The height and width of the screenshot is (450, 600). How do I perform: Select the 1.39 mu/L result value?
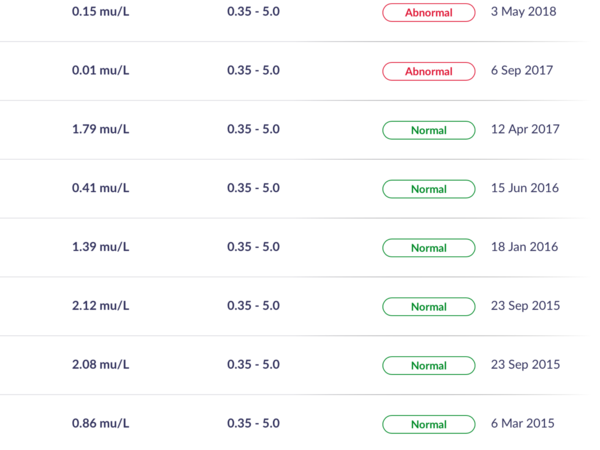pos(101,247)
